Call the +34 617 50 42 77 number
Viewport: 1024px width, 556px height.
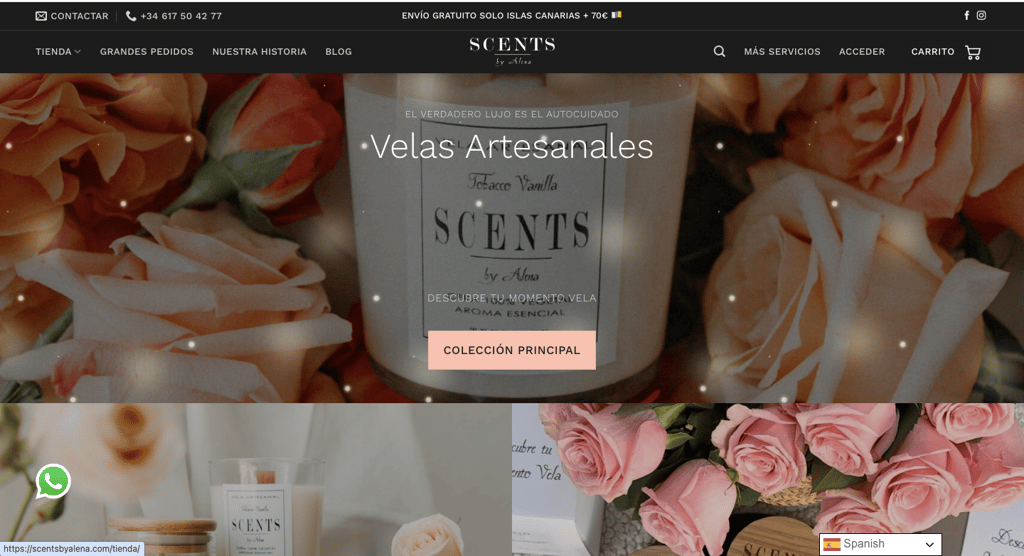[181, 16]
